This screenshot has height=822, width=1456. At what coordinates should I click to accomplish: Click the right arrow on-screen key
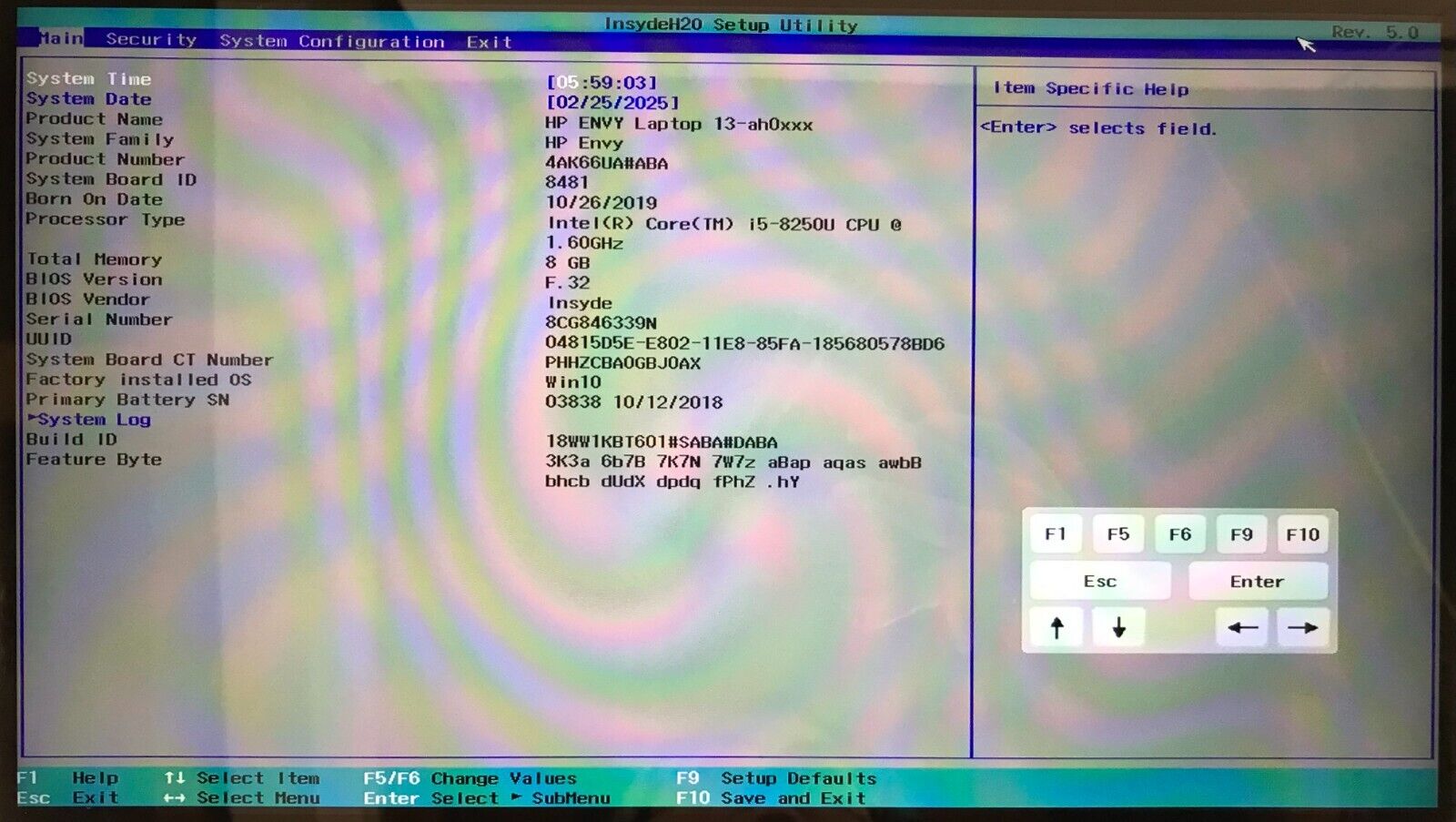(x=1303, y=627)
